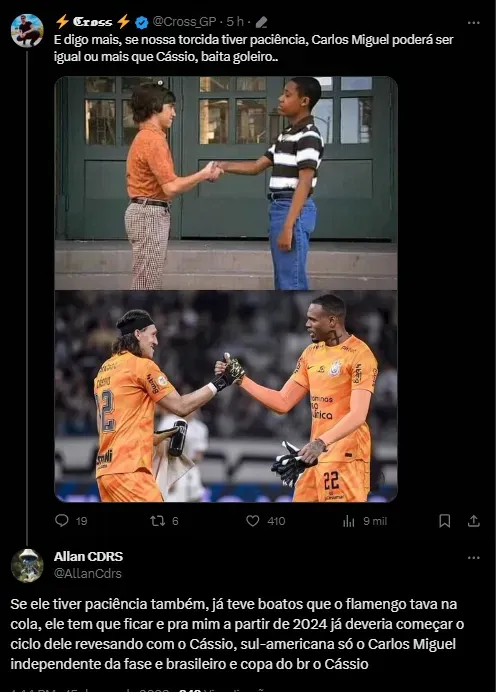
Task: Retweet the Cross post showing 6 reposts
Action: (x=158, y=521)
